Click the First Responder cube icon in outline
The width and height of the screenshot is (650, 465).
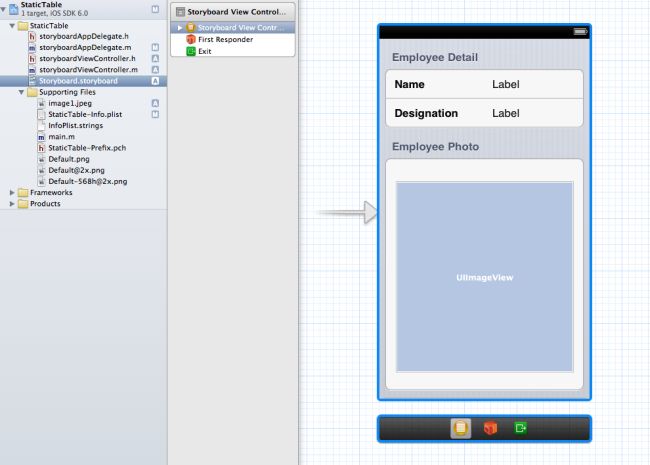click(191, 39)
